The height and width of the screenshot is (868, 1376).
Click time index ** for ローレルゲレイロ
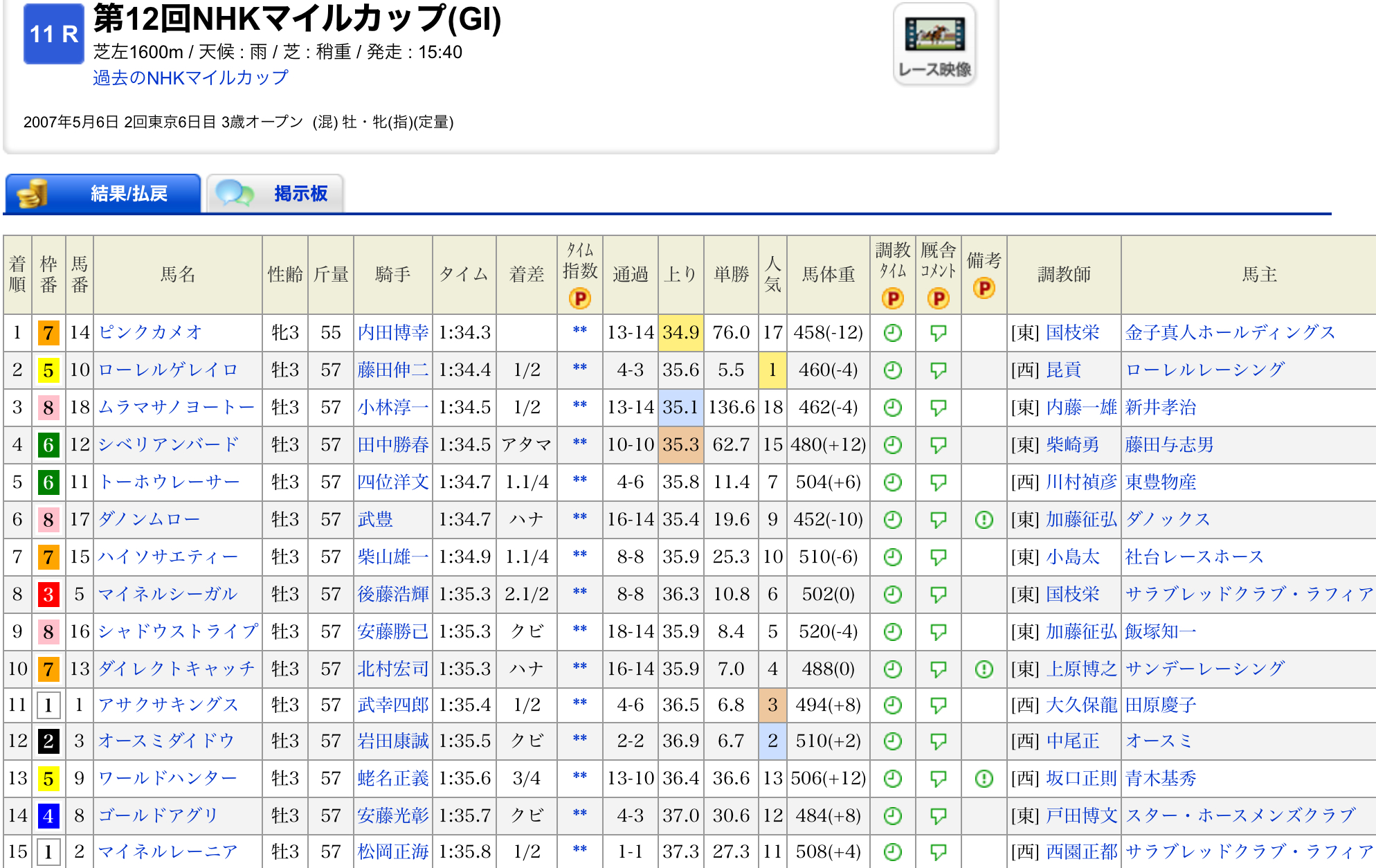580,368
